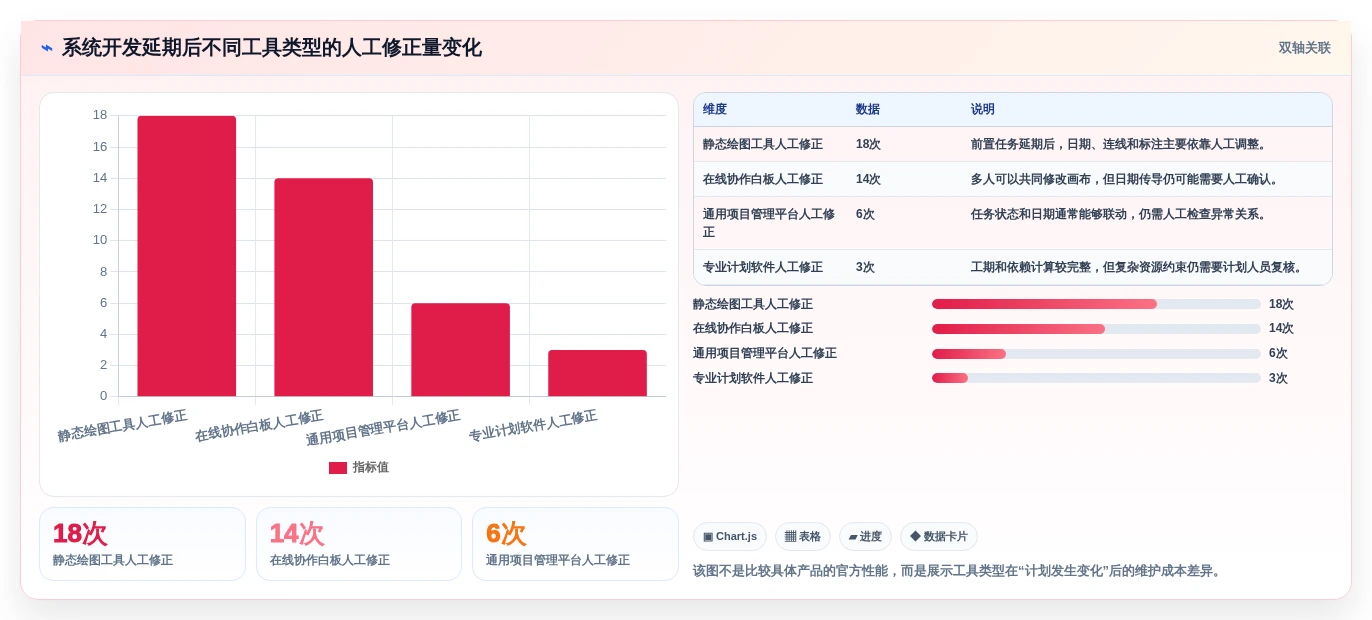The height and width of the screenshot is (620, 1372).
Task: Click the 通用项目管理平台人工修正 progress bar
Action: [1096, 354]
